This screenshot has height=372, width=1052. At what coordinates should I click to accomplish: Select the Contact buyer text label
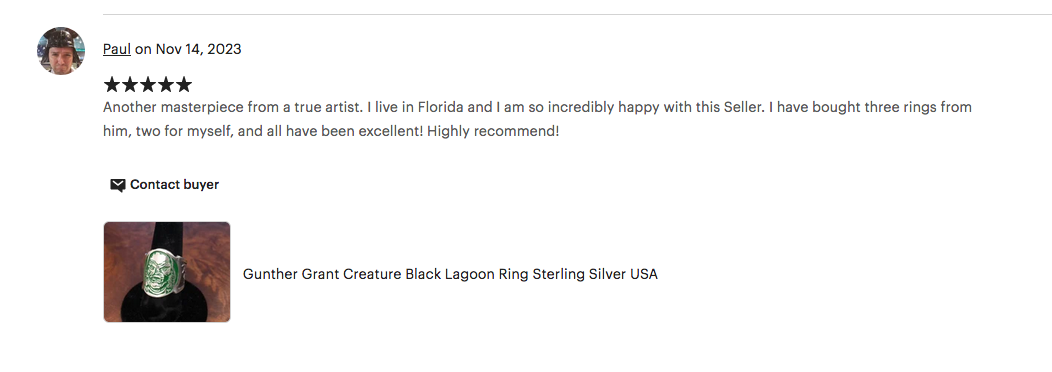pyautogui.click(x=174, y=185)
